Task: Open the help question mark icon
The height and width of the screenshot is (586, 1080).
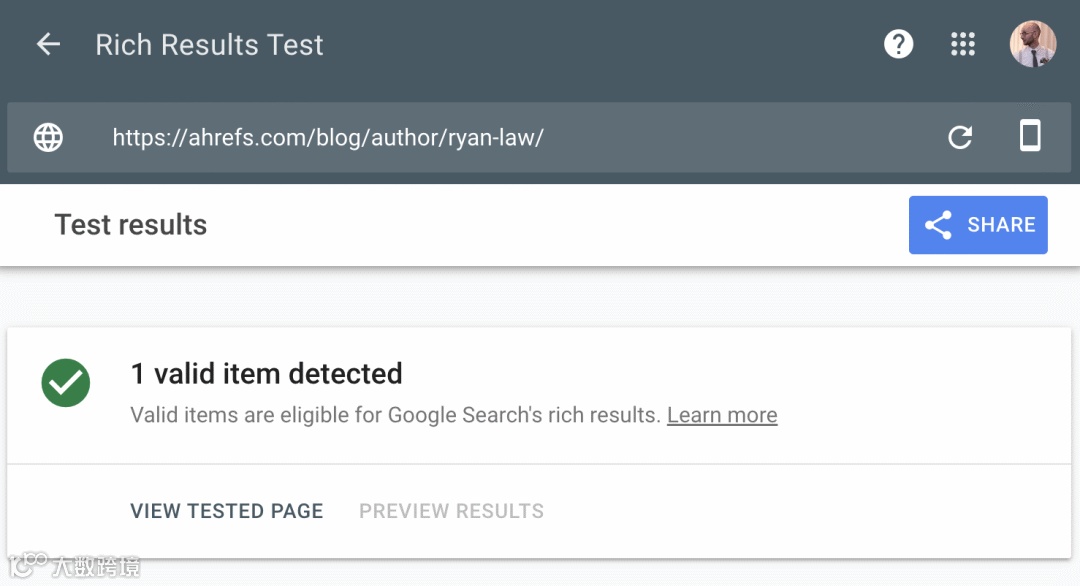Action: (x=898, y=44)
